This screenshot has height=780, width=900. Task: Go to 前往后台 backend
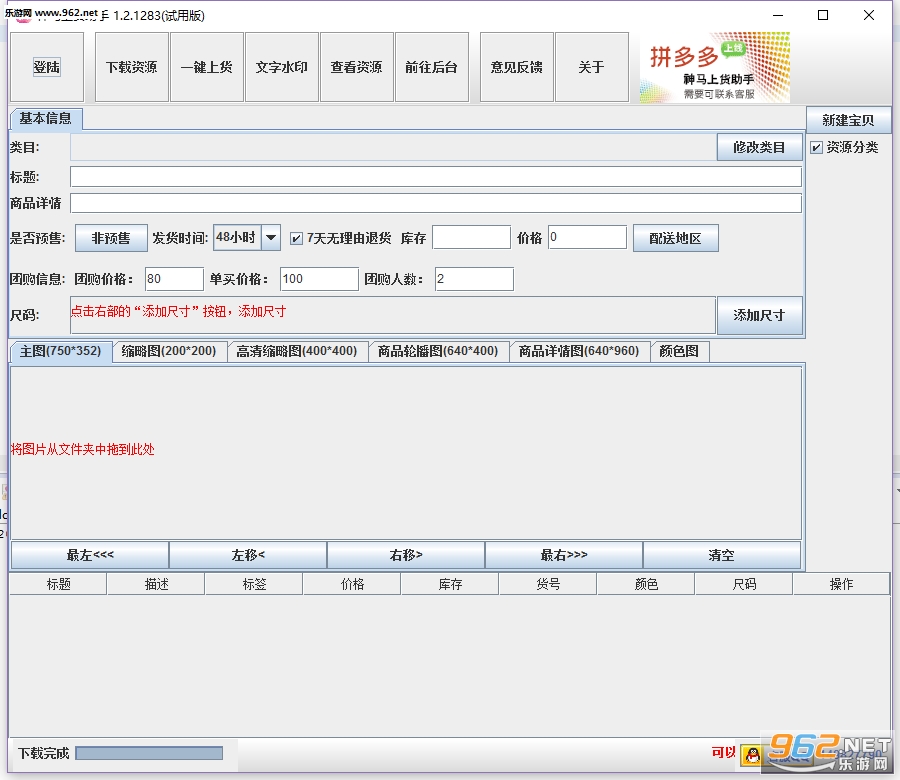tap(432, 67)
